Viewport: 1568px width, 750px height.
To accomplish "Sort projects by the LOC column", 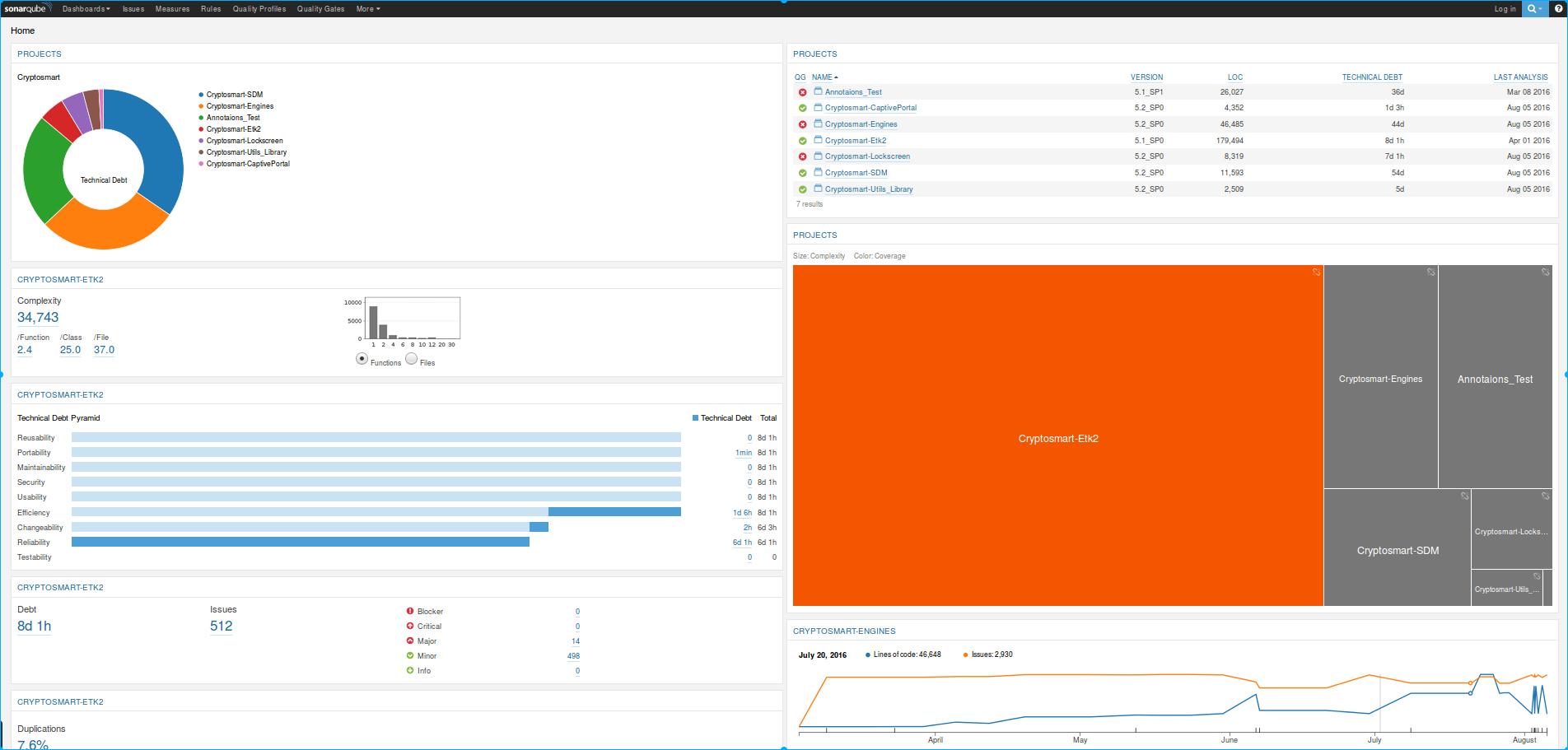I will coord(1235,77).
